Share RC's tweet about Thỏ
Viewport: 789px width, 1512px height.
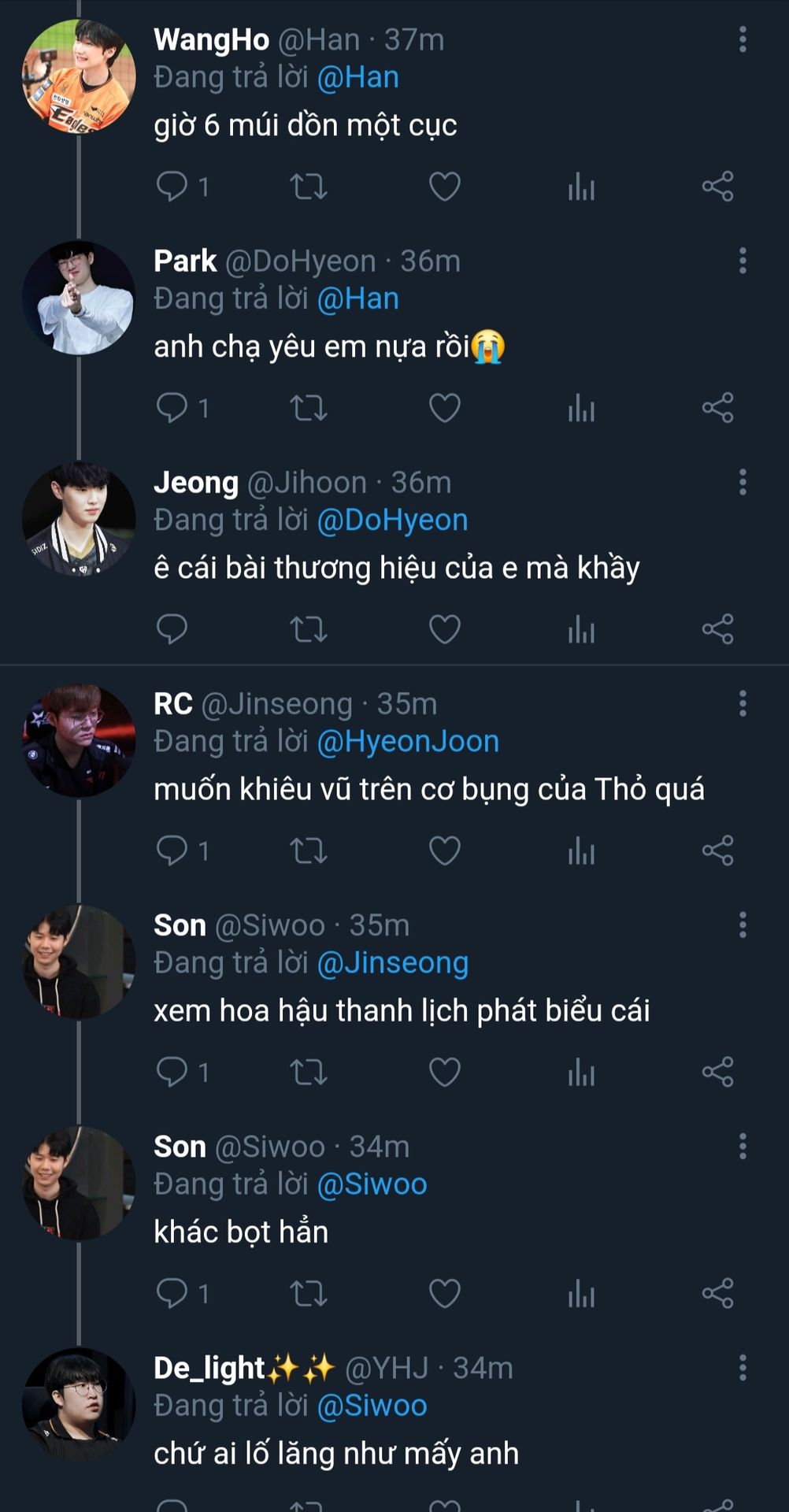[x=717, y=850]
